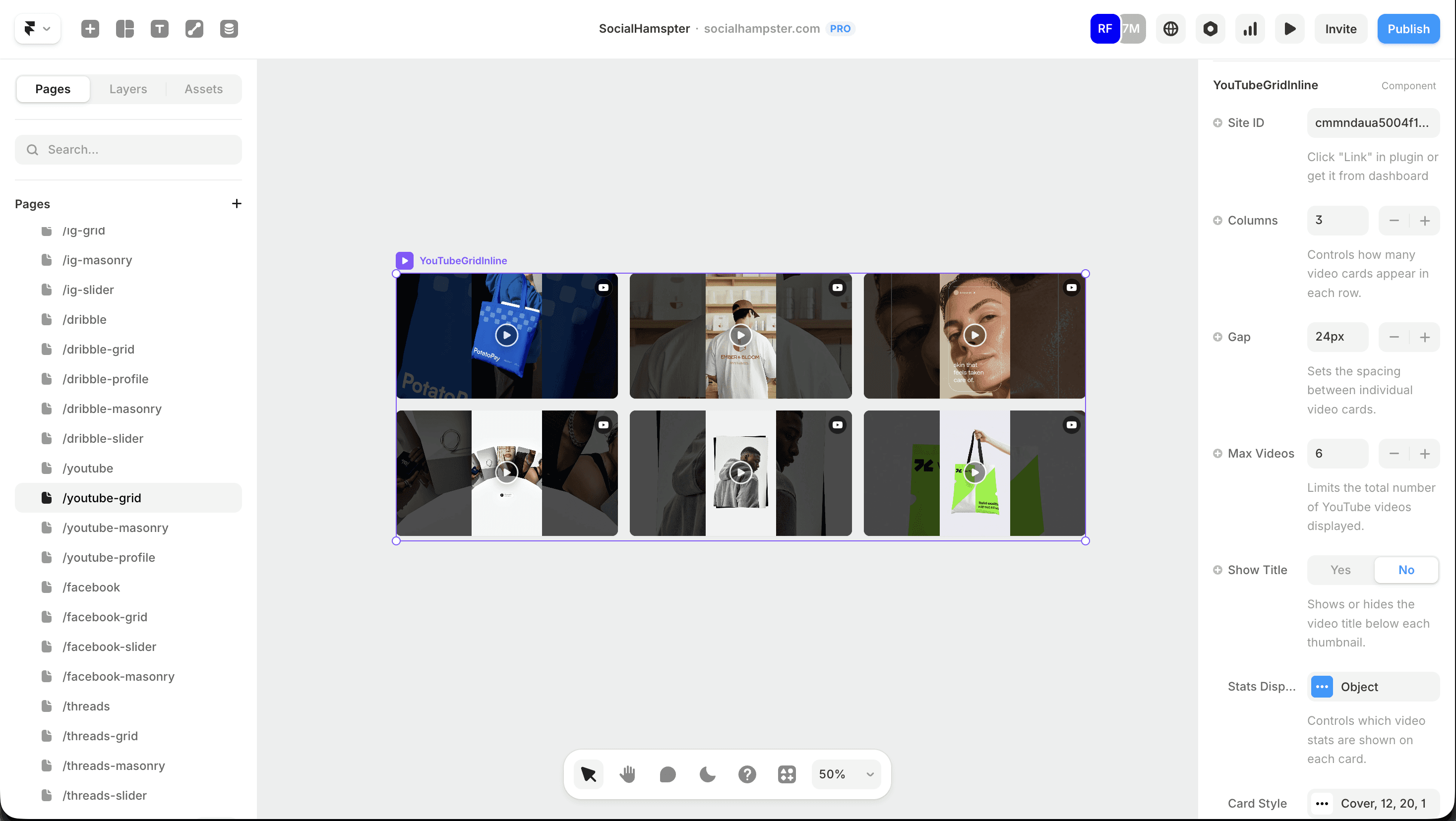Click the Preview play button in the top bar
This screenshot has height=821, width=1456.
point(1289,29)
